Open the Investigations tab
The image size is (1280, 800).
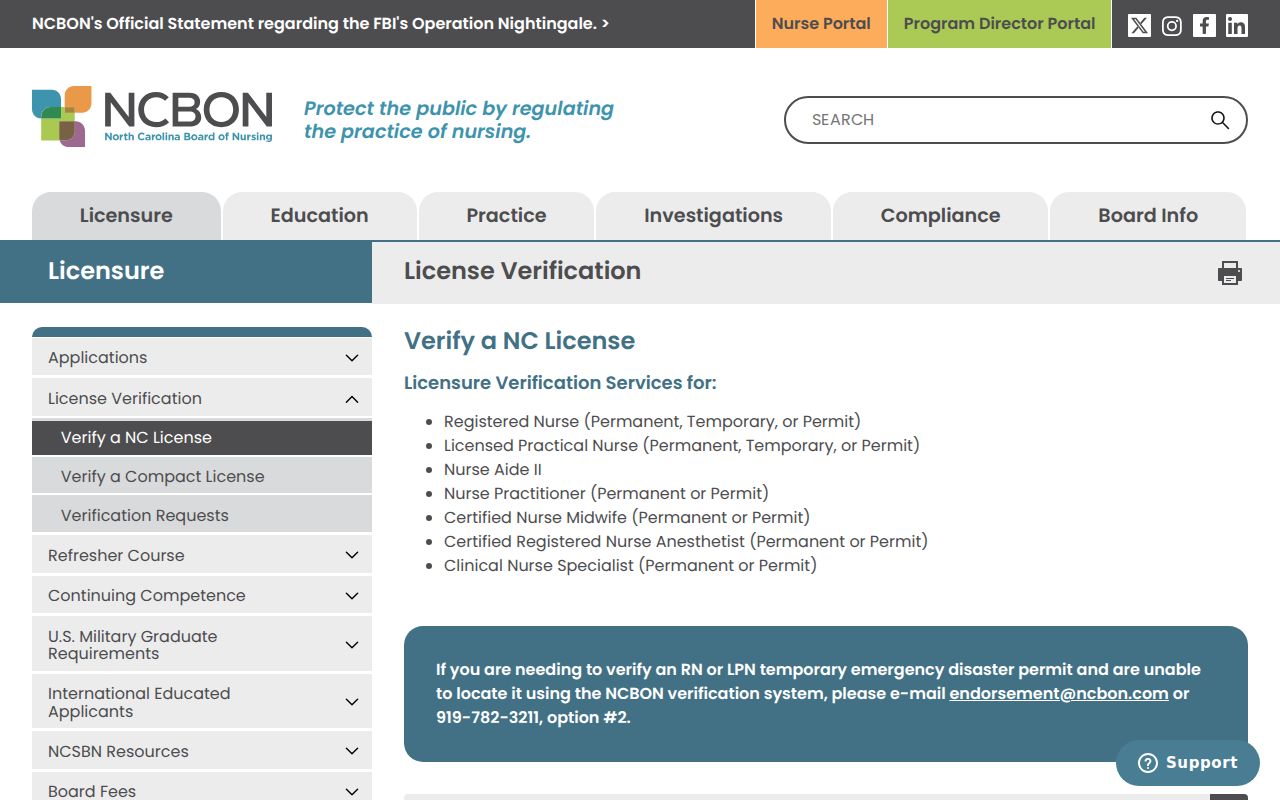coord(713,216)
